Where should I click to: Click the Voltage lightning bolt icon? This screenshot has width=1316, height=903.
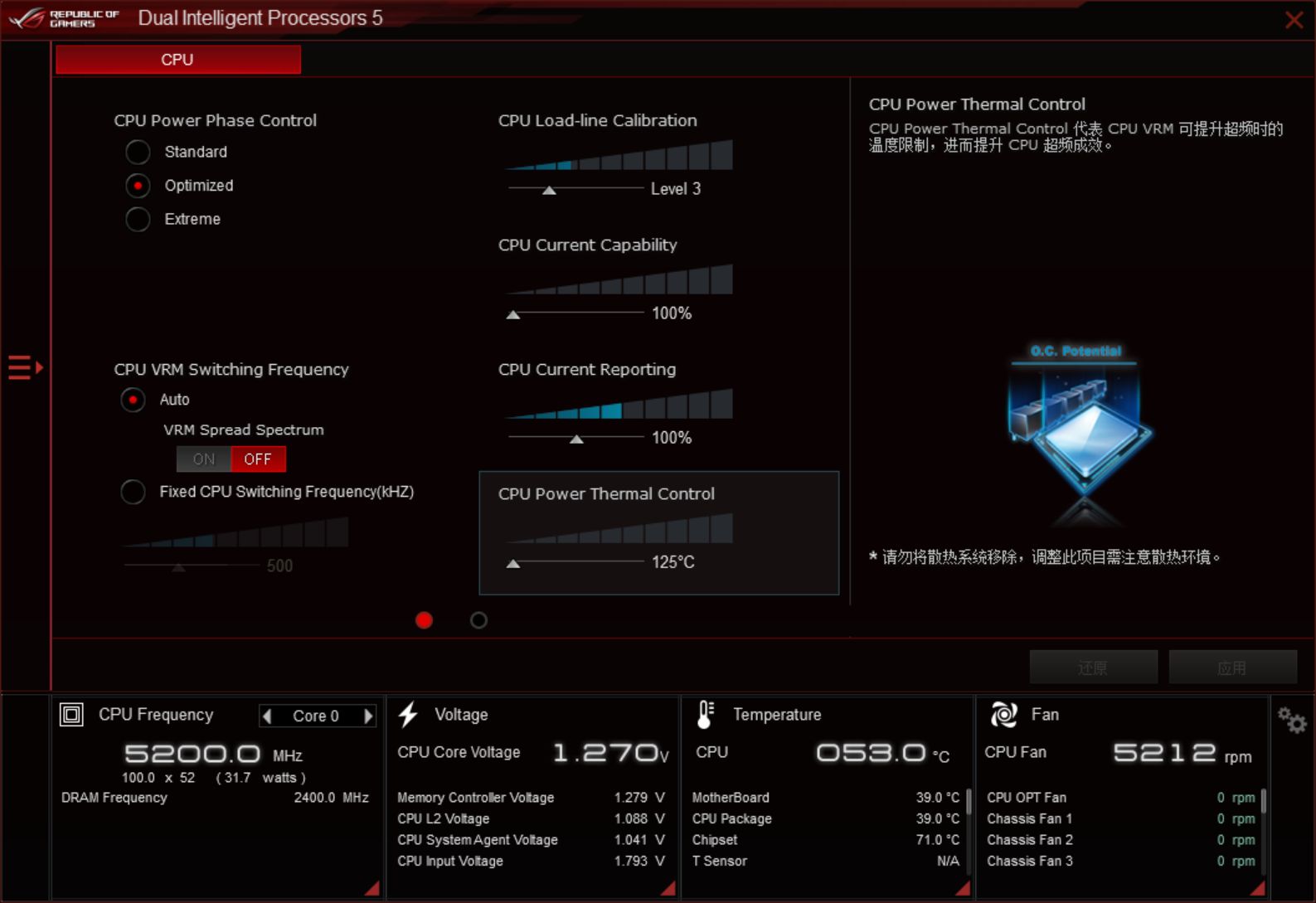(408, 715)
